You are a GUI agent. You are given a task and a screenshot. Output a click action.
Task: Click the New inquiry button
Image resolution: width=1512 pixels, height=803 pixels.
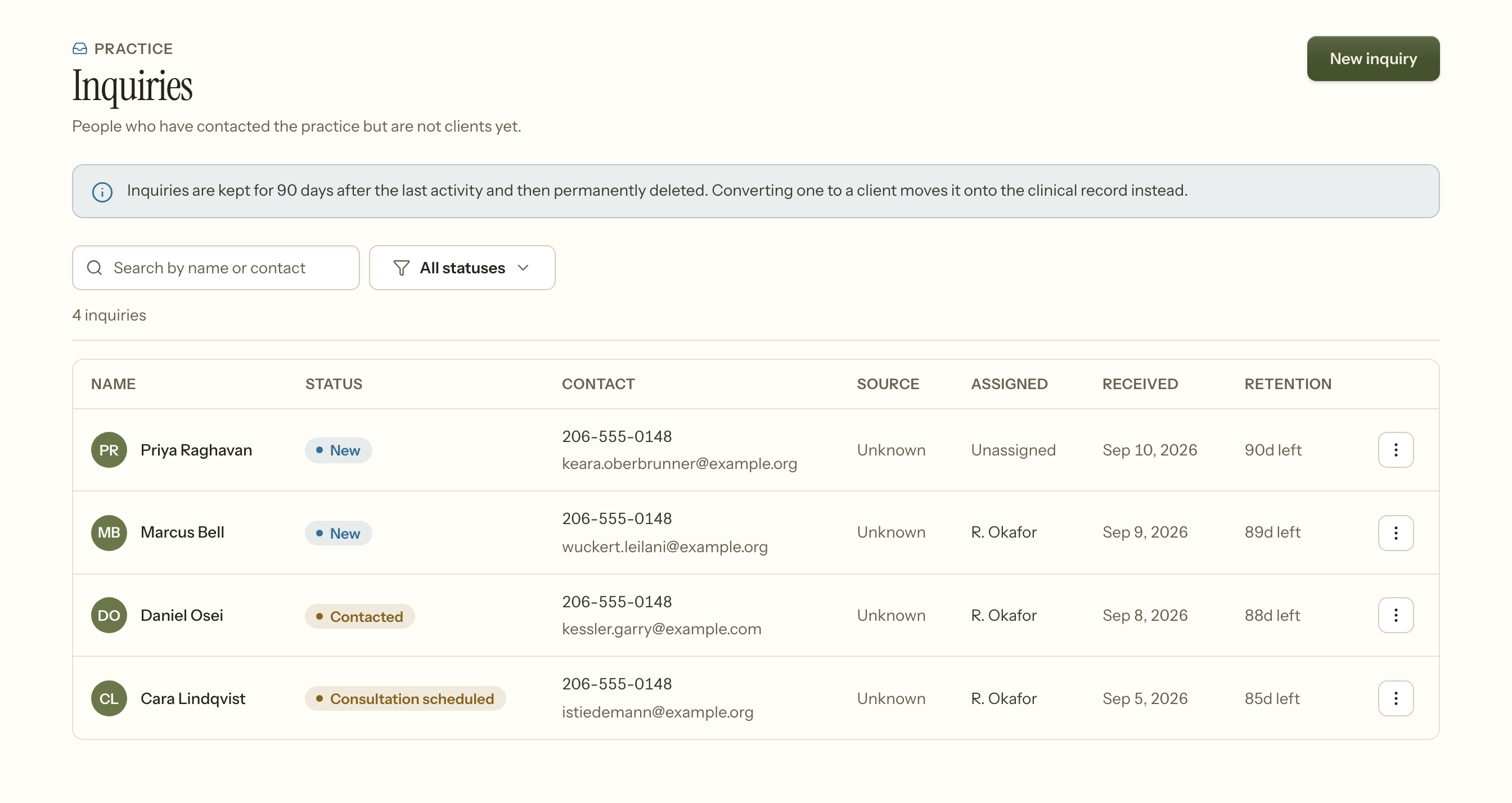coord(1373,58)
